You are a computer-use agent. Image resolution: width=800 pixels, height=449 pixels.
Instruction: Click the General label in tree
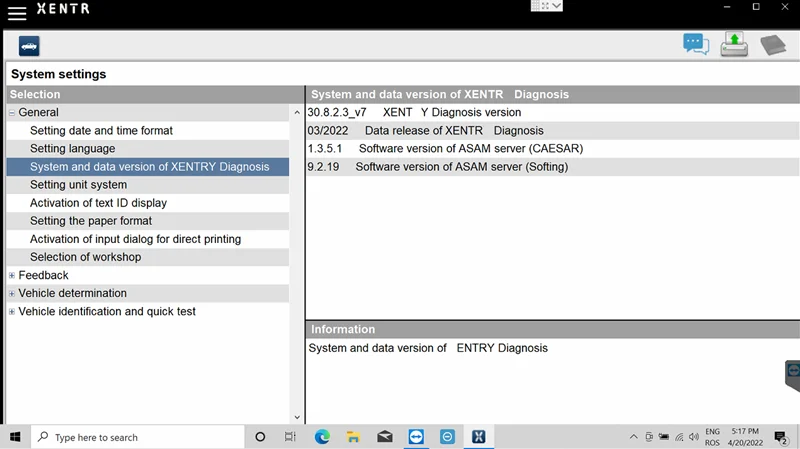[38, 113]
